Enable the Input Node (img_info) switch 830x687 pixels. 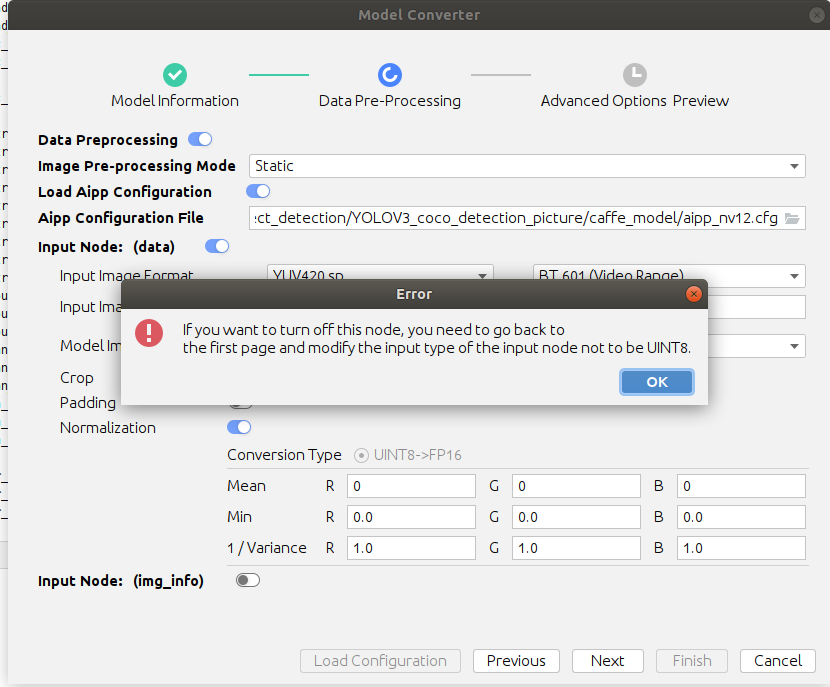248,580
